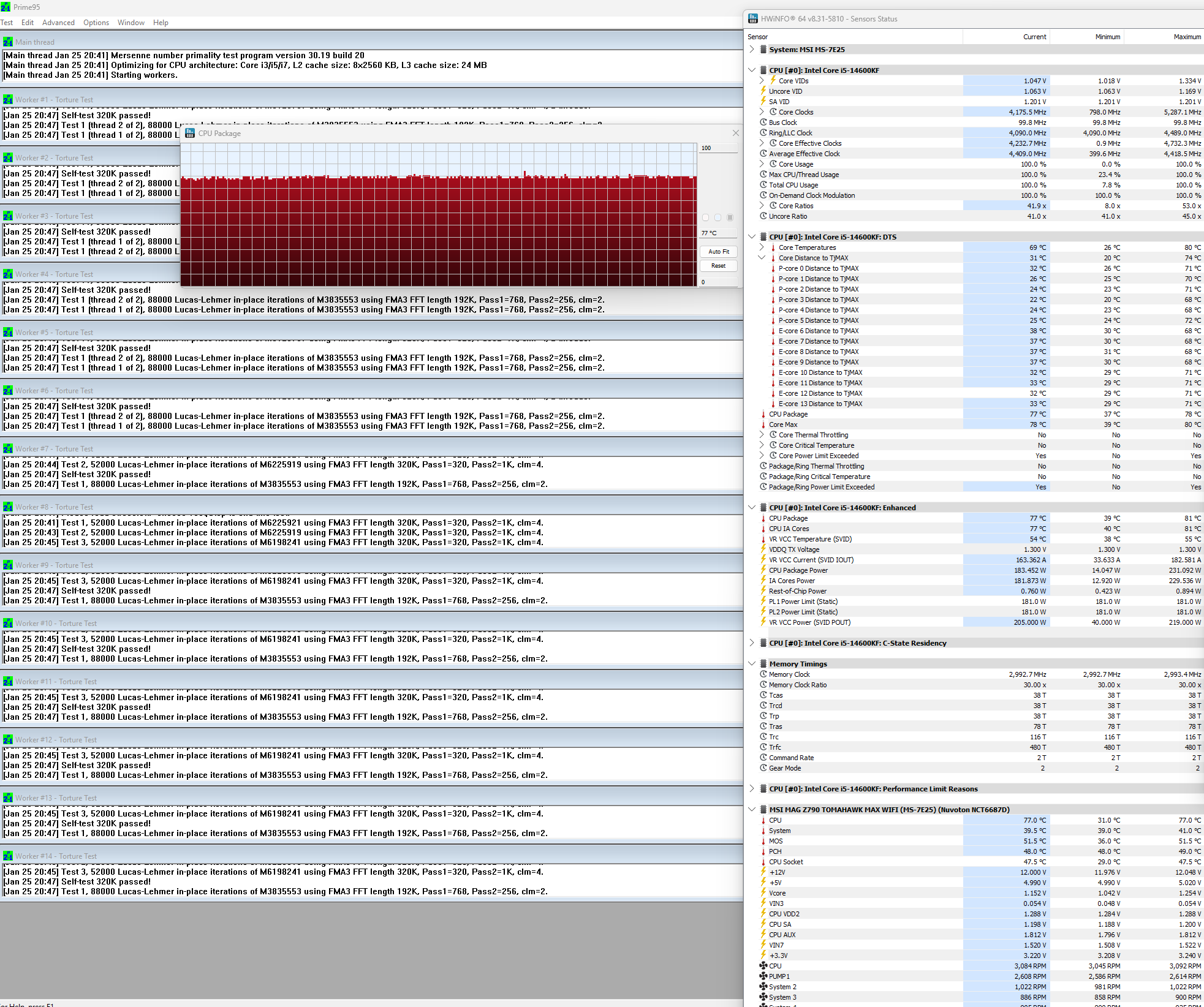Open the Options menu

pyautogui.click(x=96, y=23)
